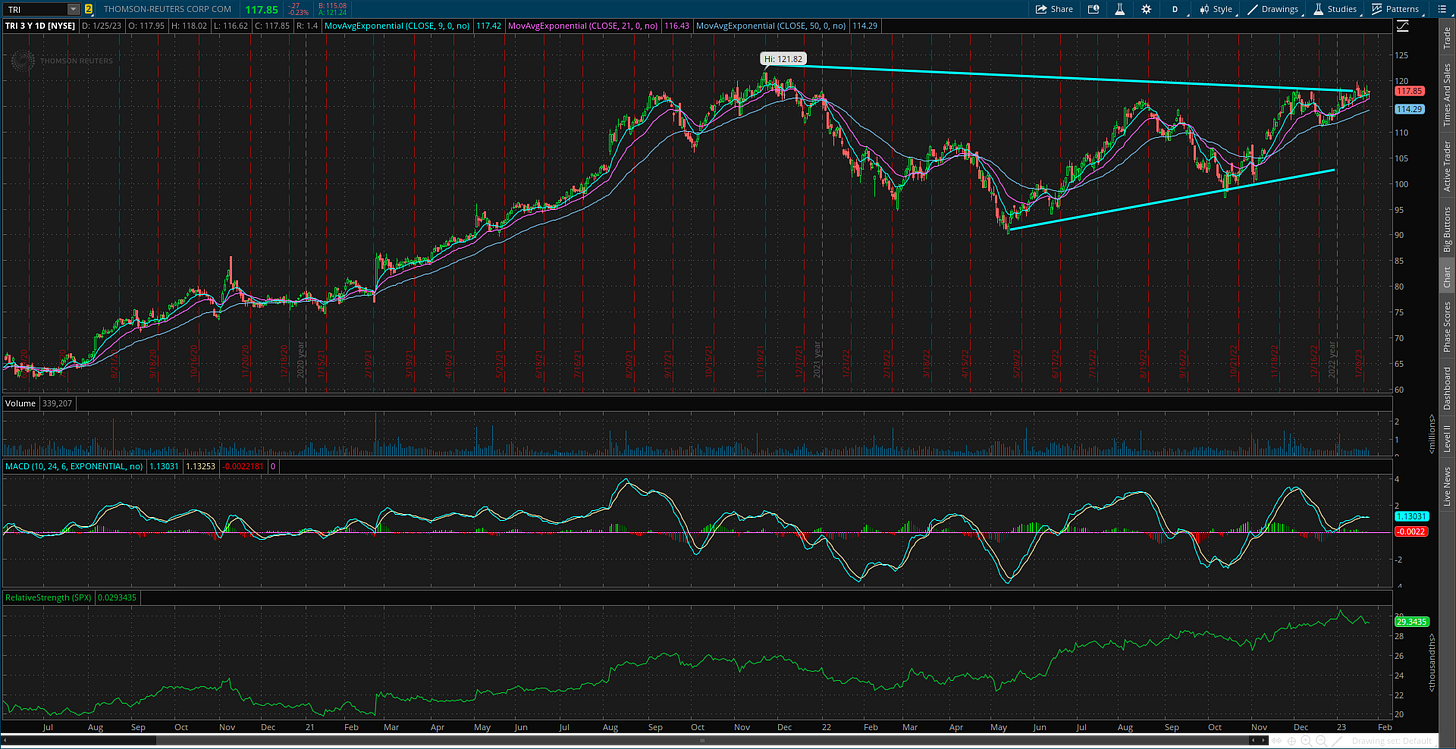The image size is (1456, 749).
Task: Click the Share icon button
Action: (1054, 9)
